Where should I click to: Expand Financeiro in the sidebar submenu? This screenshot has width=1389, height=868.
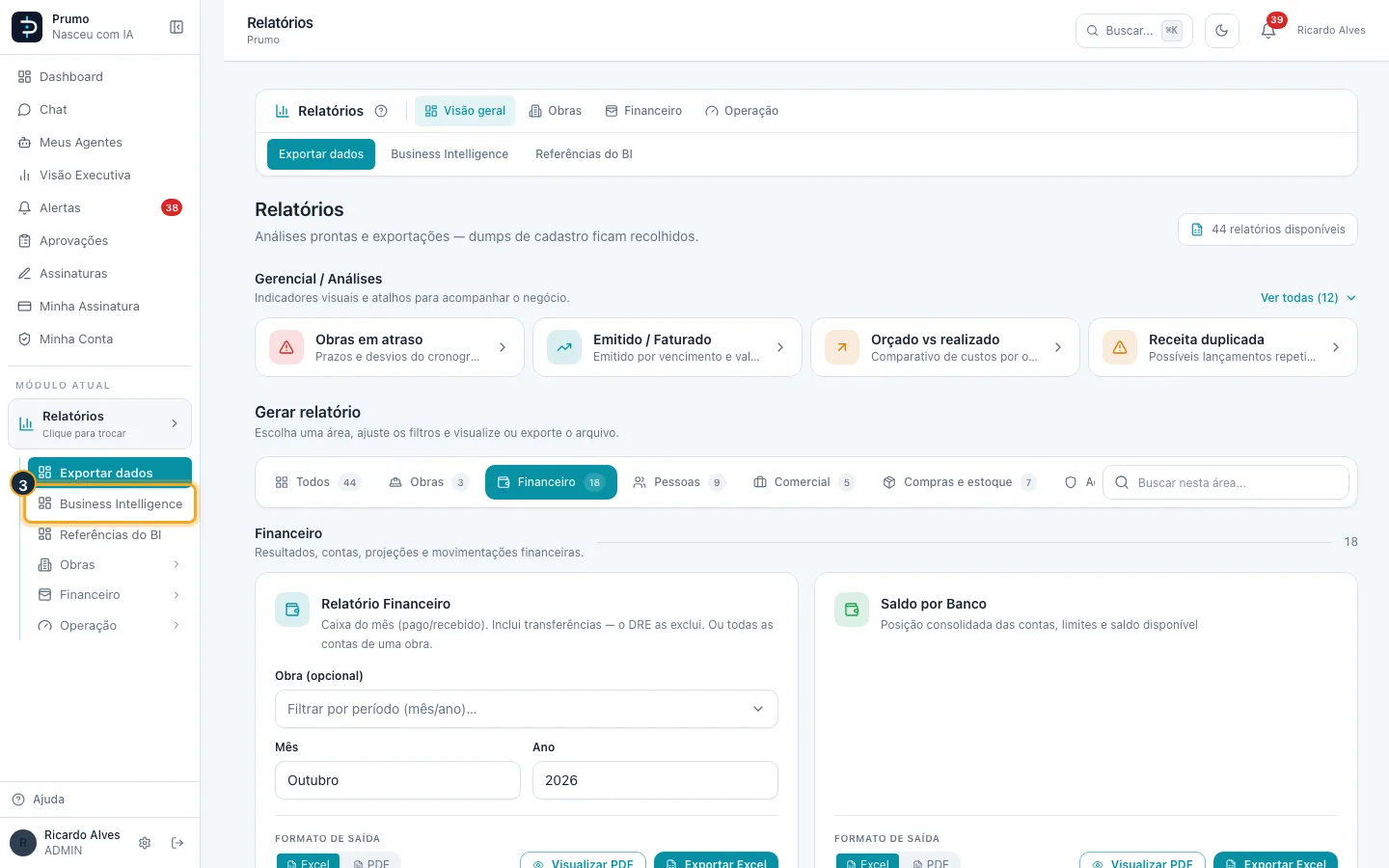110,595
